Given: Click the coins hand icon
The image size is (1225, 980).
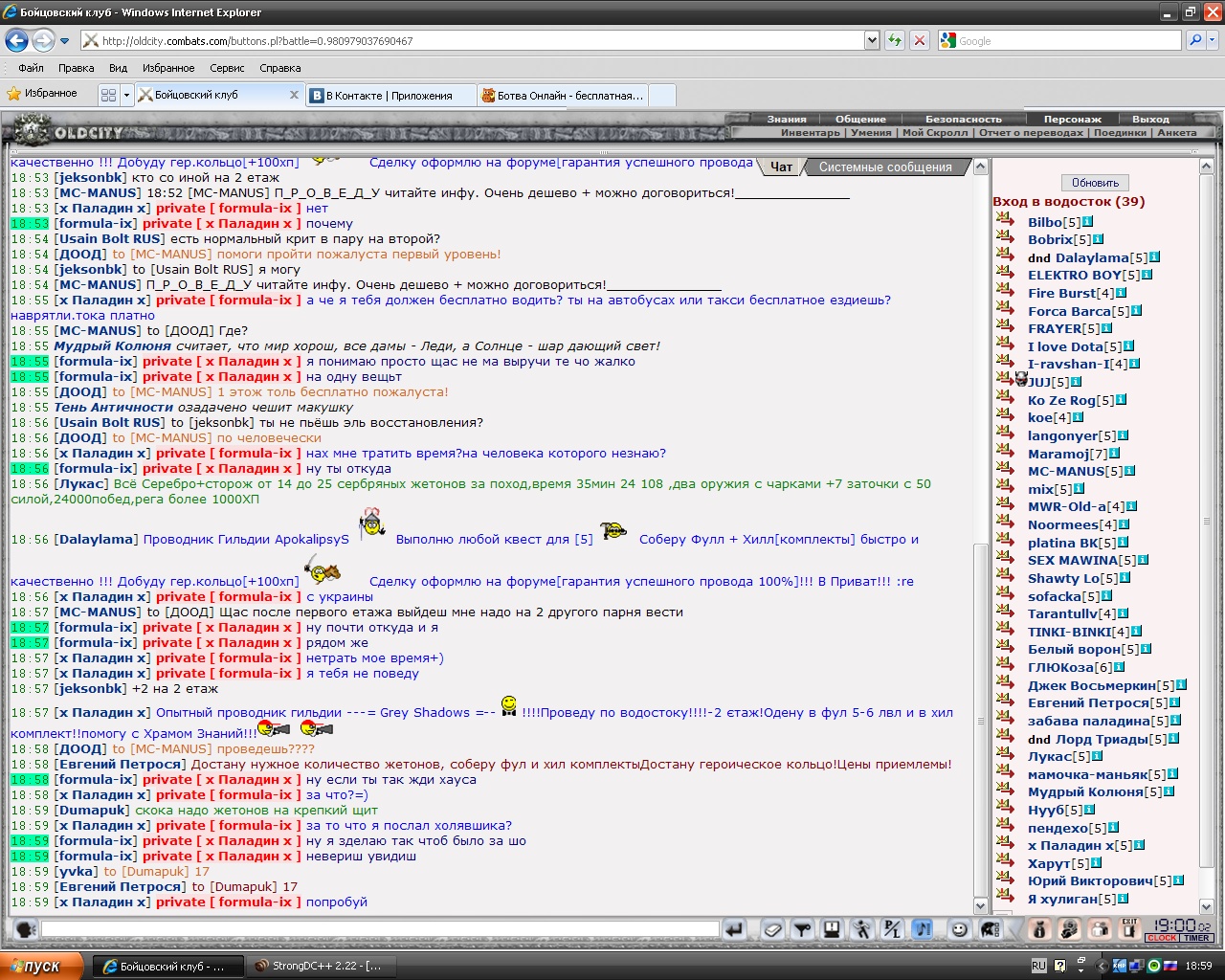Looking at the screenshot, I should pos(1070,929).
